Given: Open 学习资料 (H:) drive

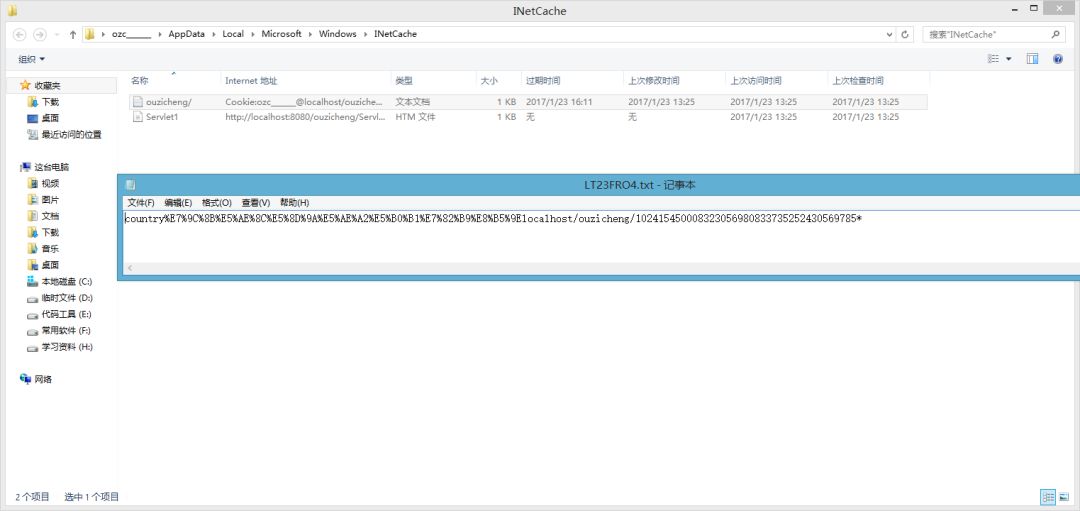Looking at the screenshot, I should tap(67, 348).
